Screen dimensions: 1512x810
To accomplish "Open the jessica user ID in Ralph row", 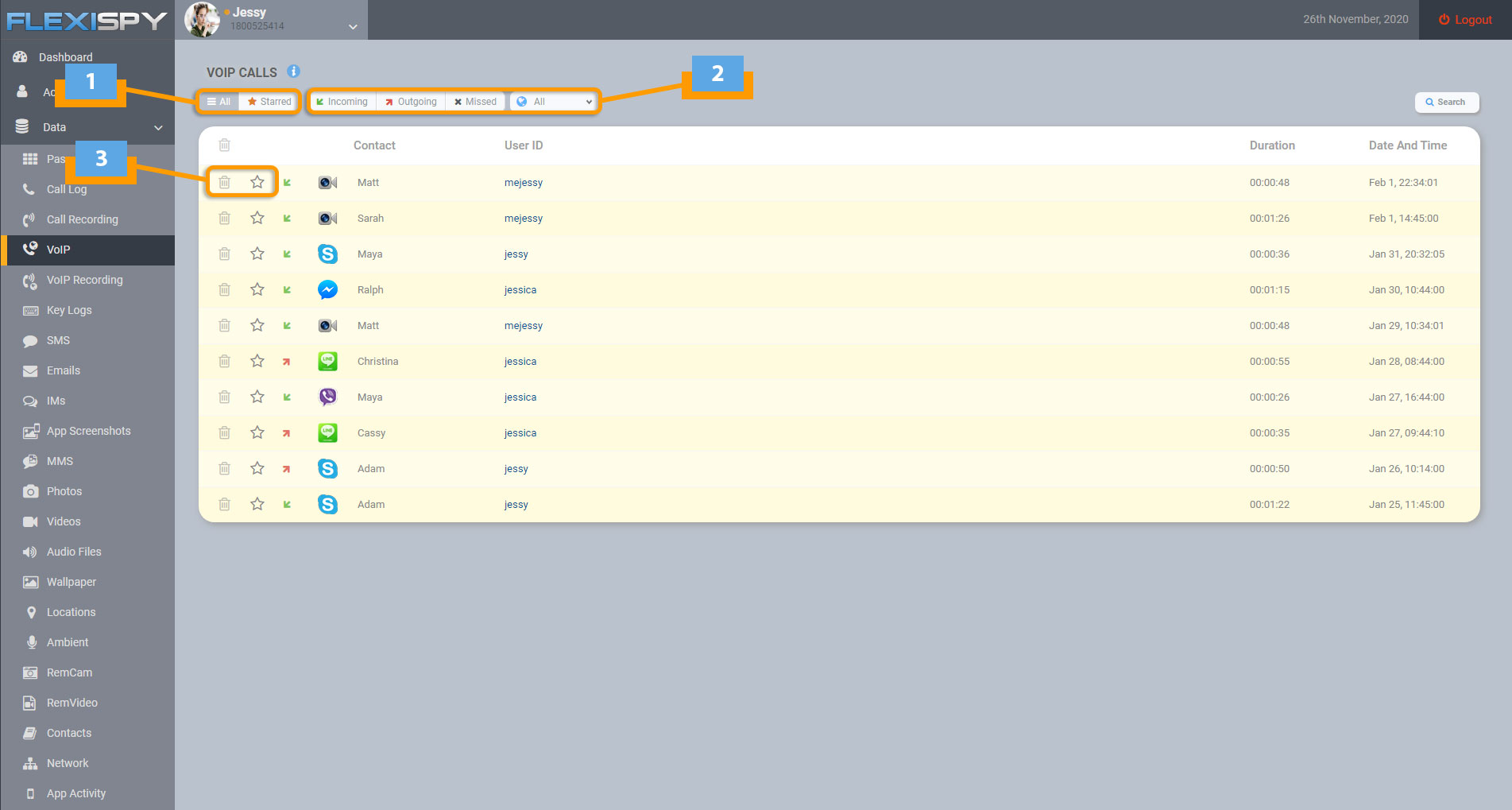I will [x=520, y=290].
